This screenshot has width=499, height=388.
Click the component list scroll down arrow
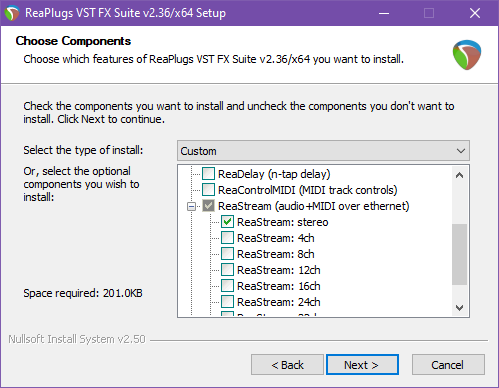pyautogui.click(x=459, y=307)
